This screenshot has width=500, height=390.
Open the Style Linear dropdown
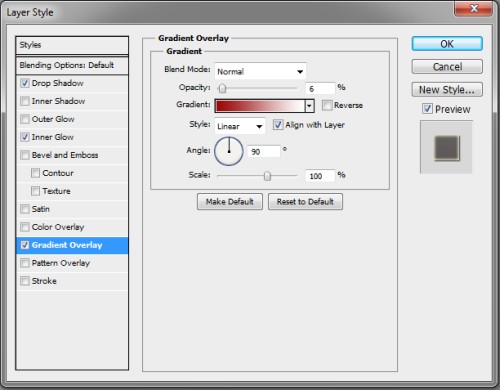(240, 126)
